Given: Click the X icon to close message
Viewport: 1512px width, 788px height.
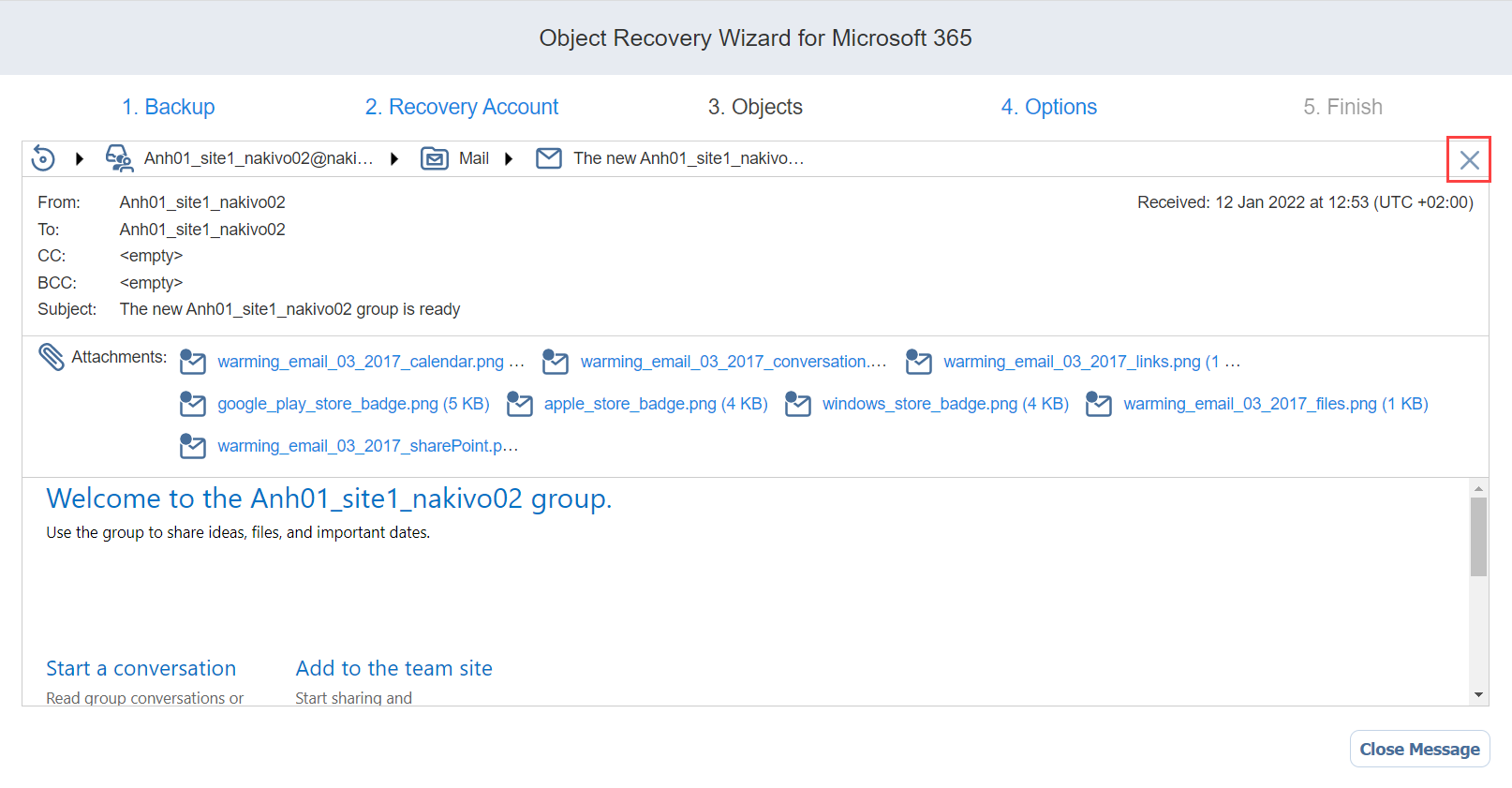Looking at the screenshot, I should pos(1469,159).
